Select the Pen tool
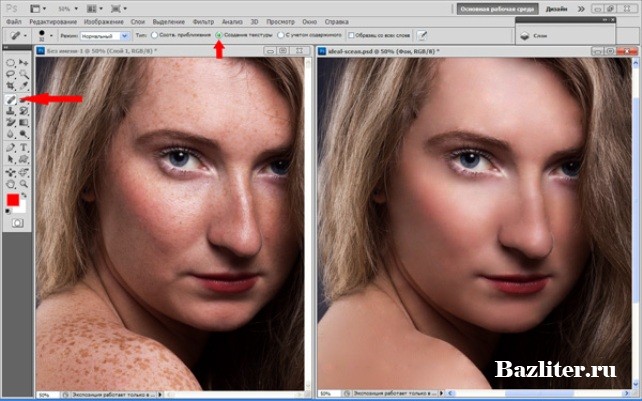Image resolution: width=642 pixels, height=401 pixels. click(11, 147)
